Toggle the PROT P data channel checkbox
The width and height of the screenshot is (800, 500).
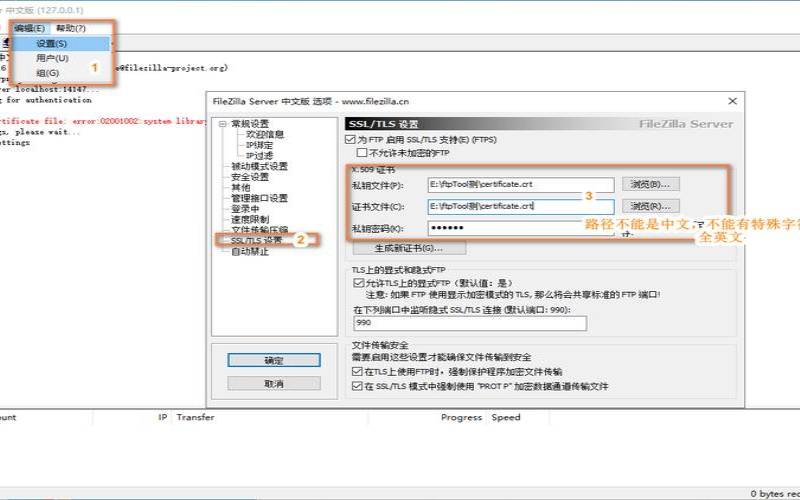[357, 386]
